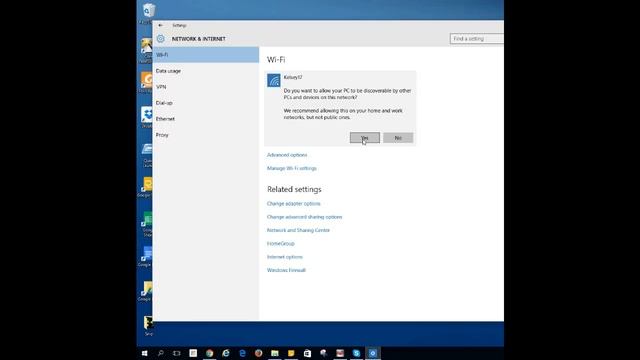This screenshot has width=640, height=360.
Task: Click Change adapter options
Action: point(294,204)
